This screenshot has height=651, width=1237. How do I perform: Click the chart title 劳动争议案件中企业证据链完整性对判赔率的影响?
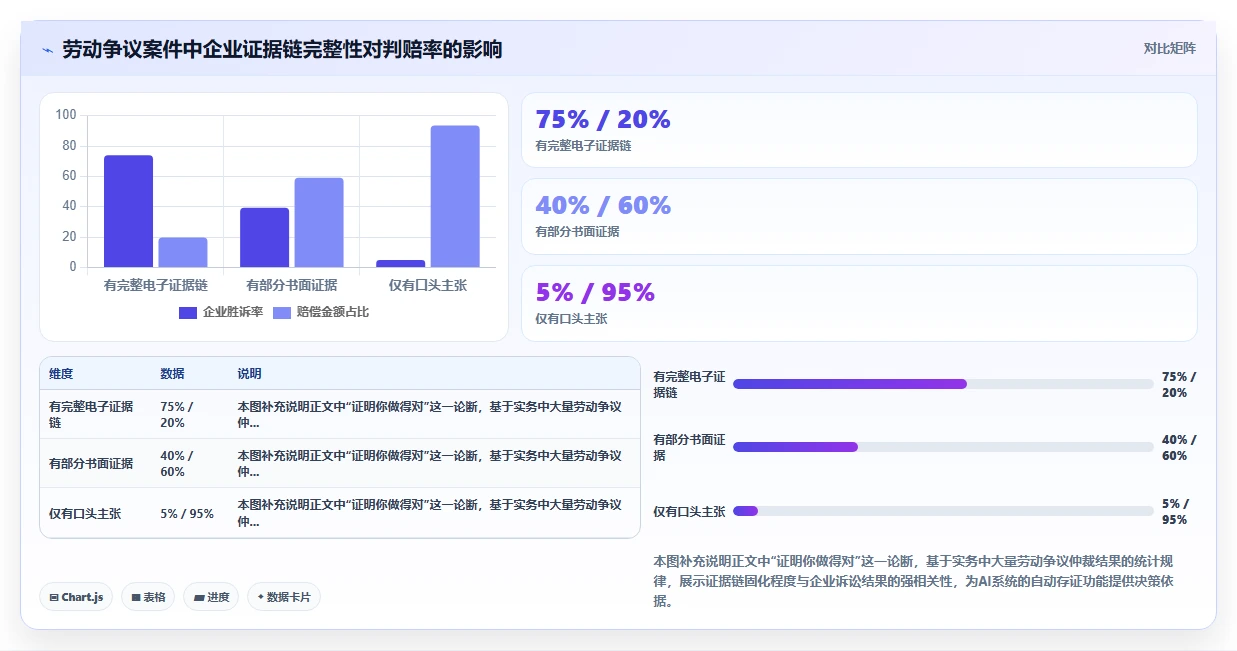coord(282,49)
